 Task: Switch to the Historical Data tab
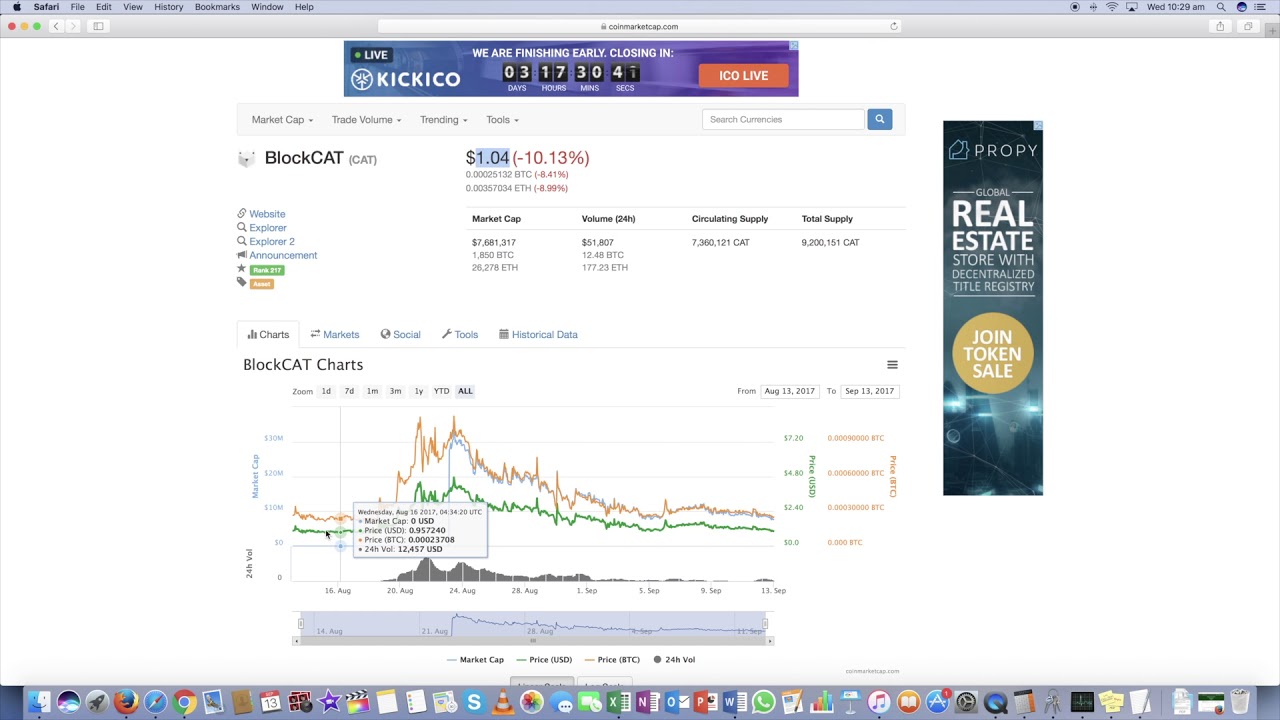point(538,335)
